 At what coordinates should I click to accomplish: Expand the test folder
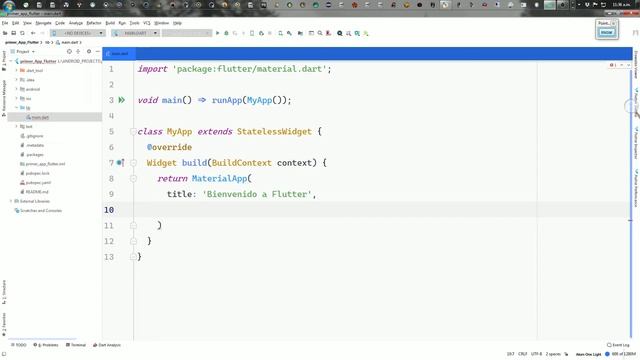coord(17,127)
